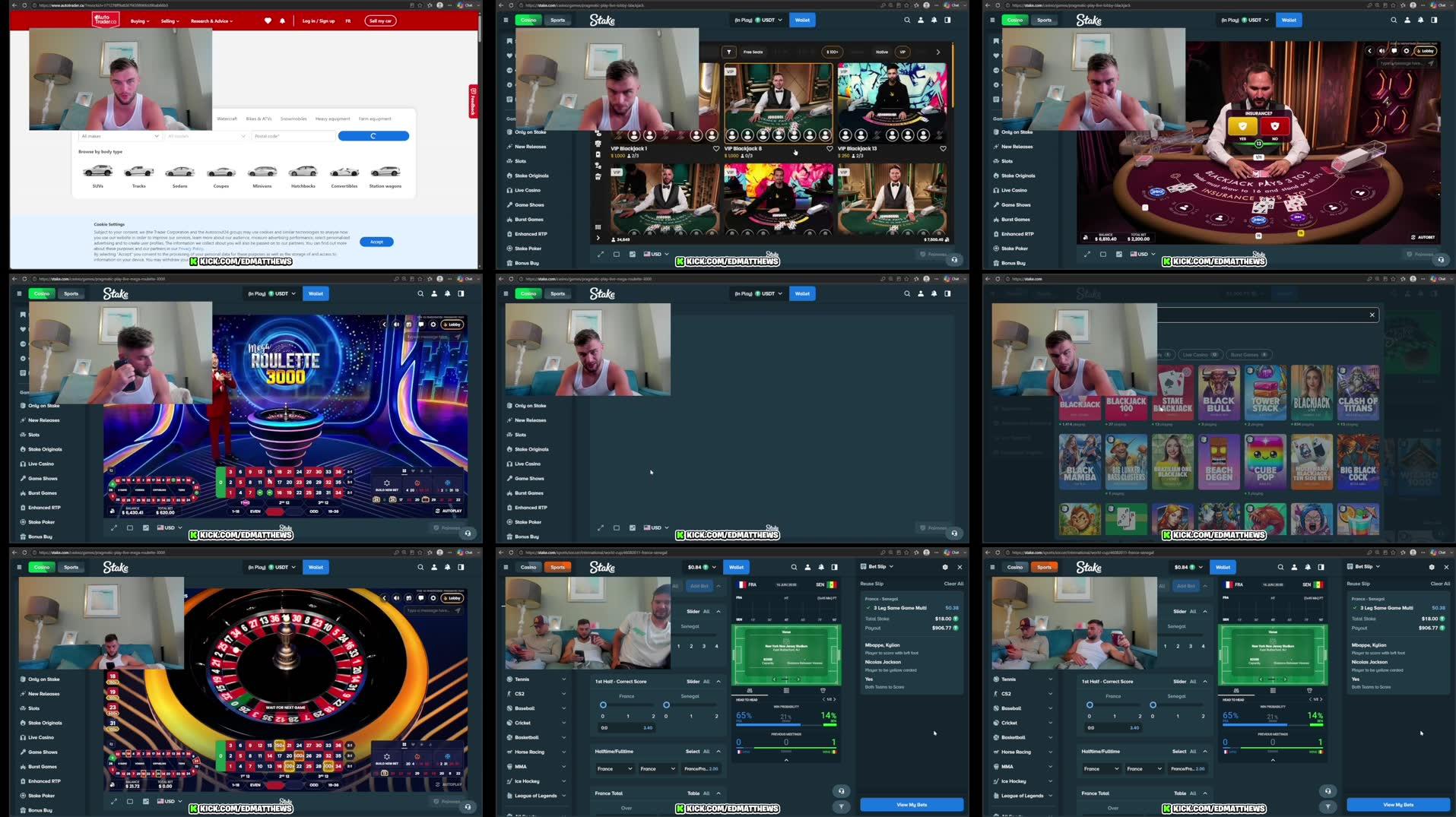Expand USD dropdown in the empty loading Stake panel

tap(656, 527)
